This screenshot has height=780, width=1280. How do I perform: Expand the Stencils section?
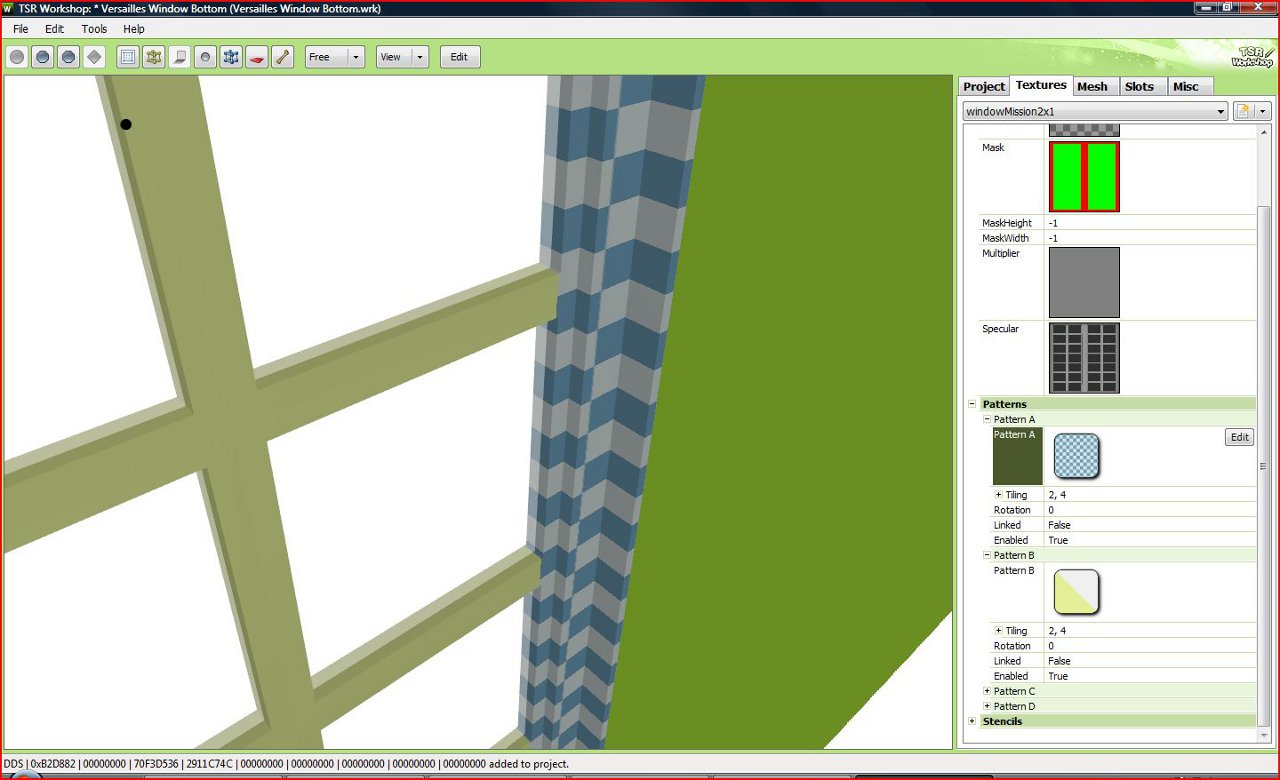(x=972, y=721)
